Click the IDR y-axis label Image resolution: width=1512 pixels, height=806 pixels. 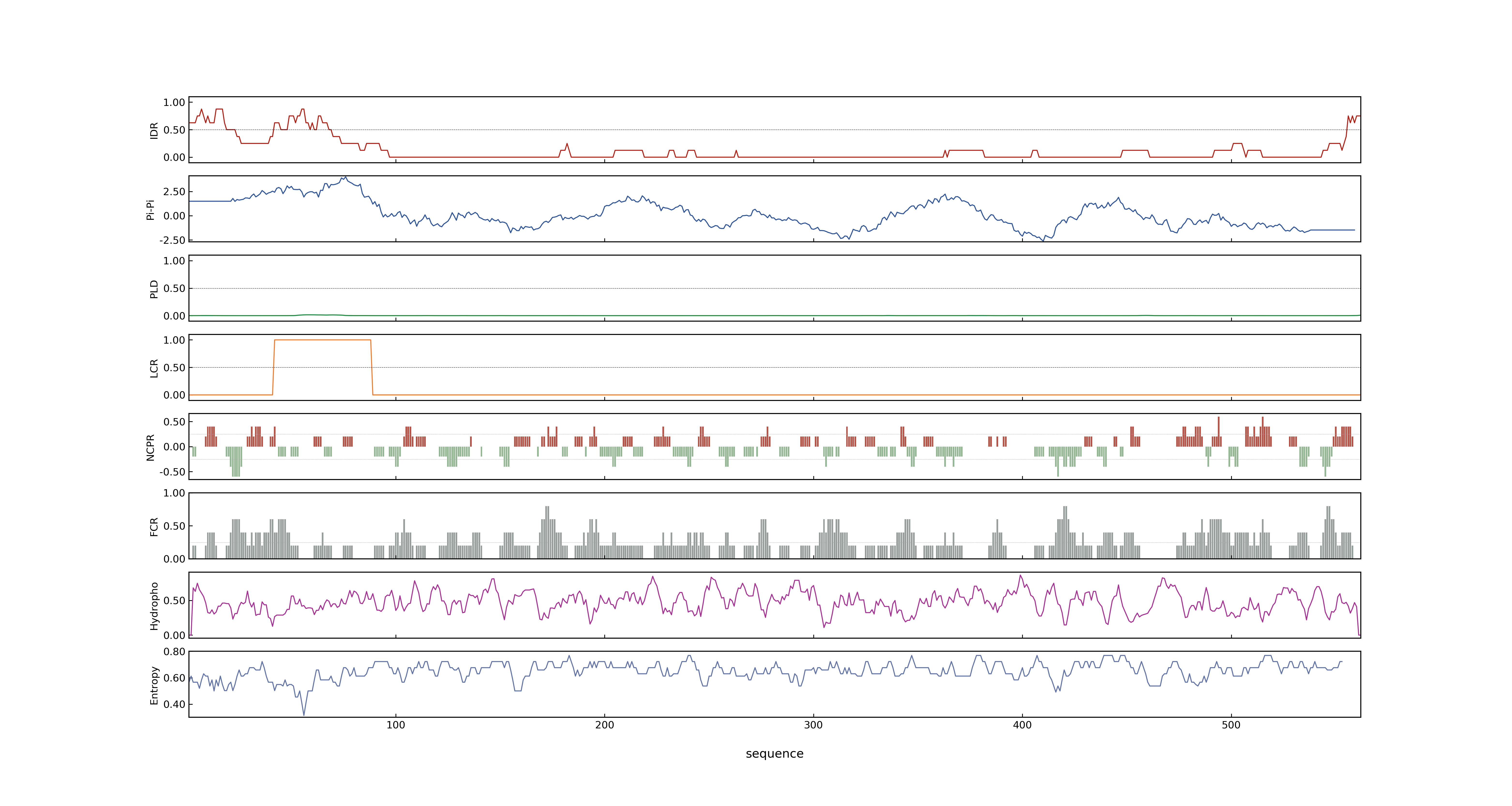click(154, 130)
